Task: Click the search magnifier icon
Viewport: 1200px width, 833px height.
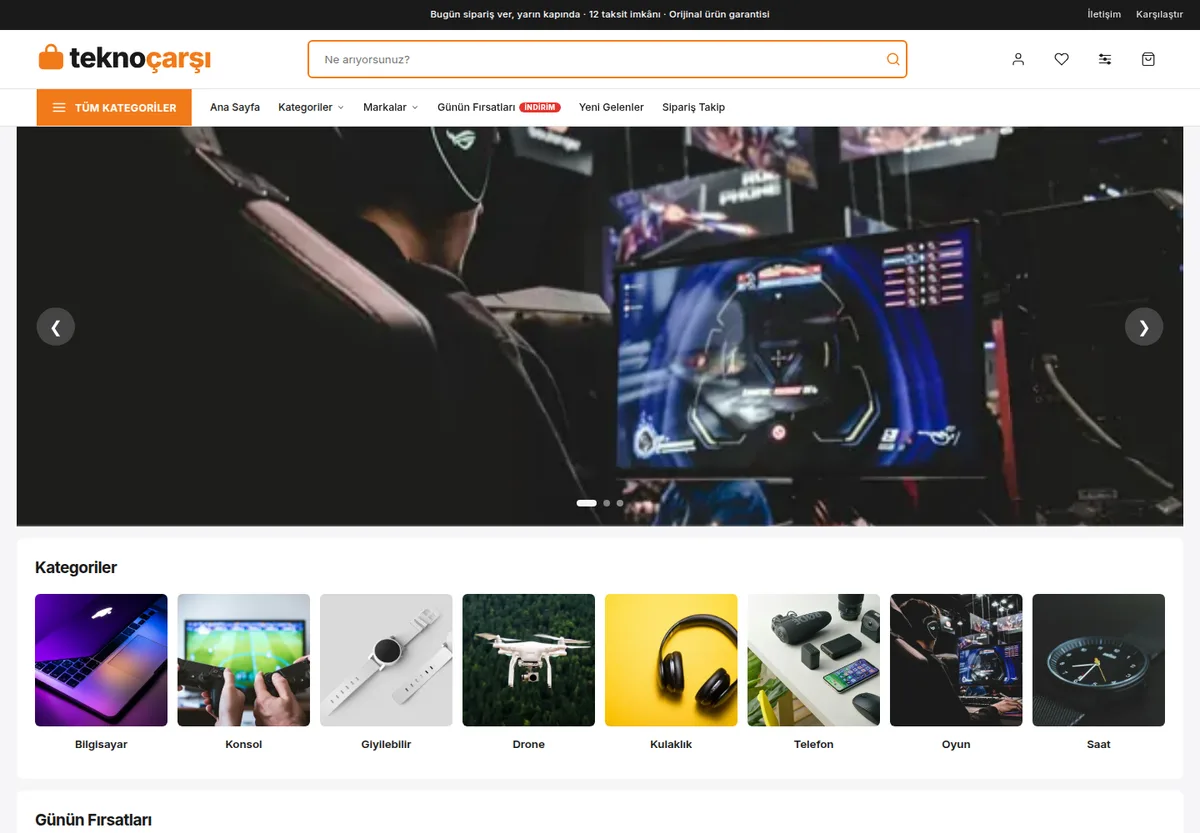Action: click(x=893, y=59)
